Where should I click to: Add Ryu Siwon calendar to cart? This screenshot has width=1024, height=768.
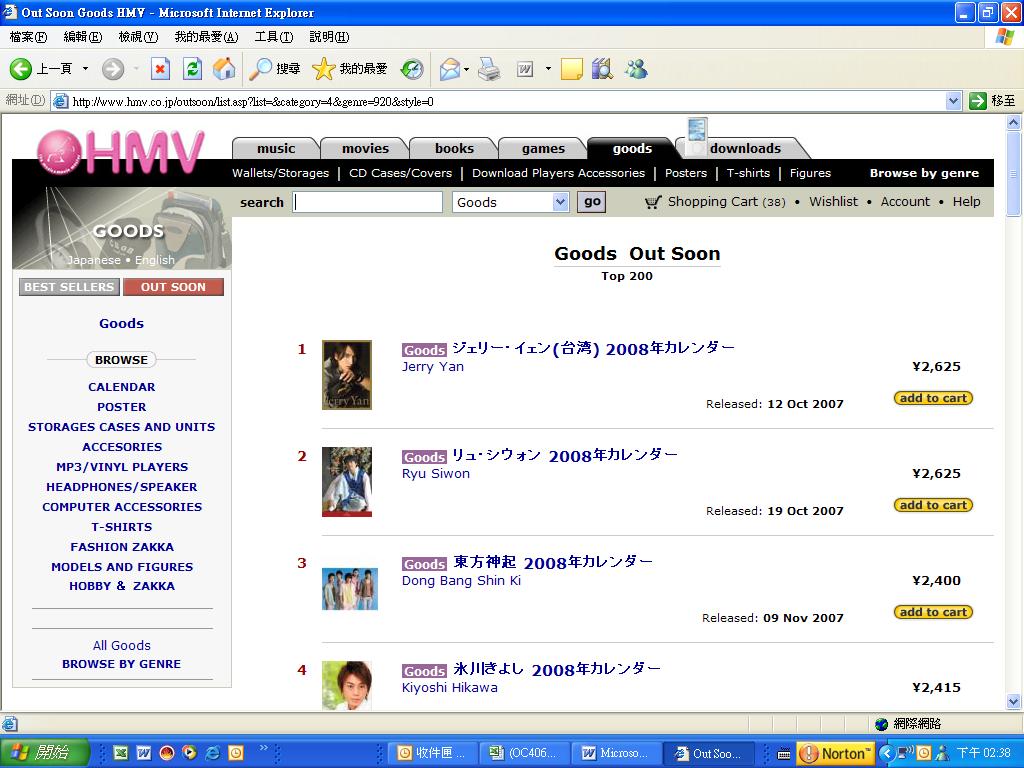(933, 505)
